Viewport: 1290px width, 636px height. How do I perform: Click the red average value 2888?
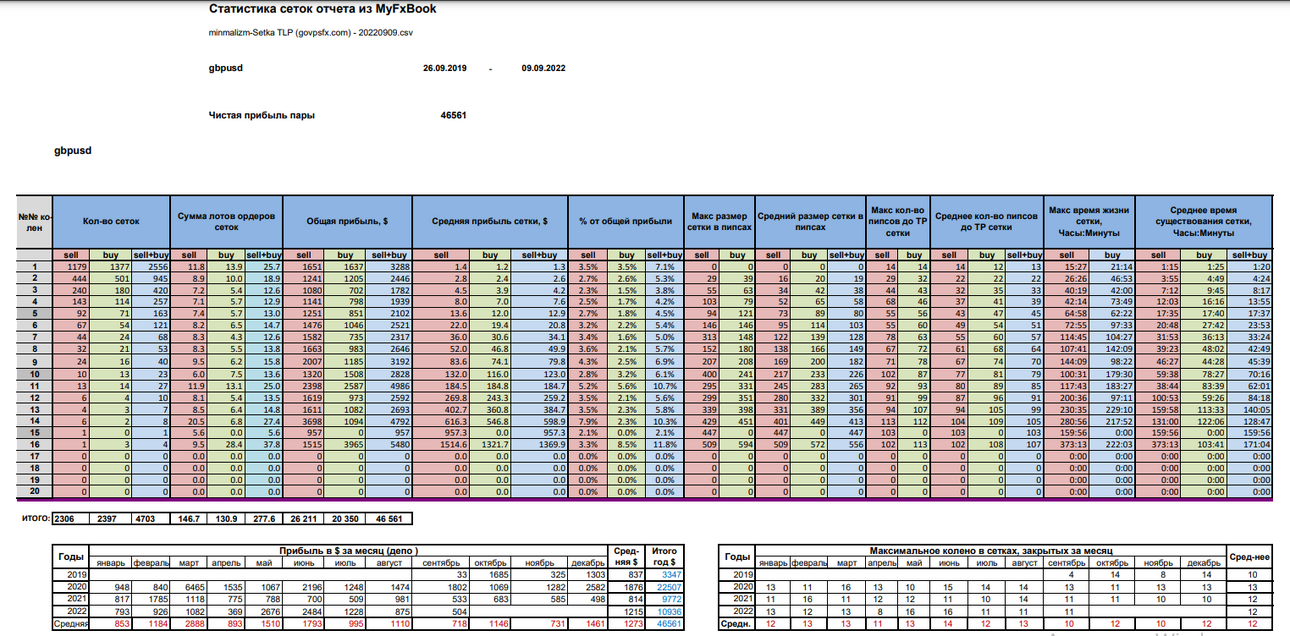click(190, 623)
